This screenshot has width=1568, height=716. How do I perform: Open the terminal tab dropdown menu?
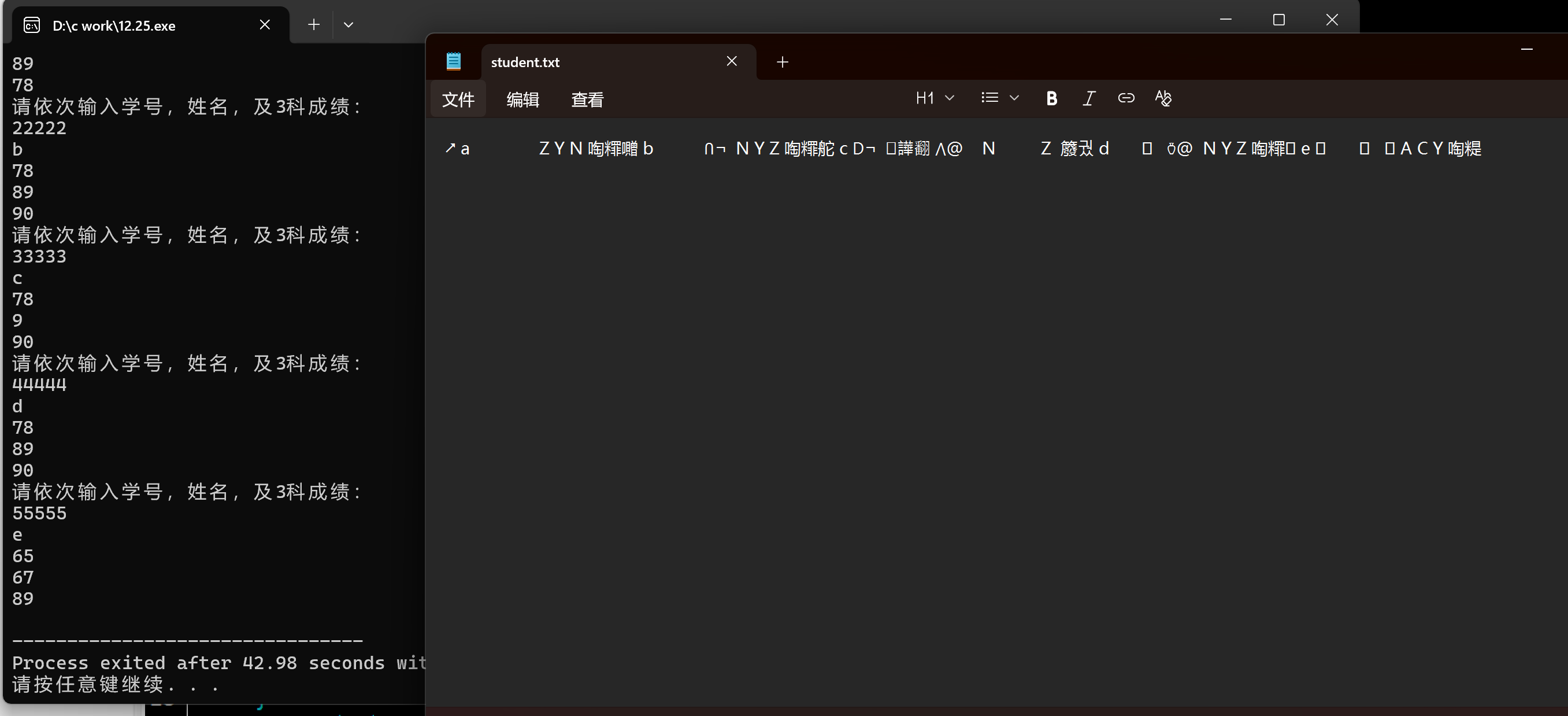point(348,24)
